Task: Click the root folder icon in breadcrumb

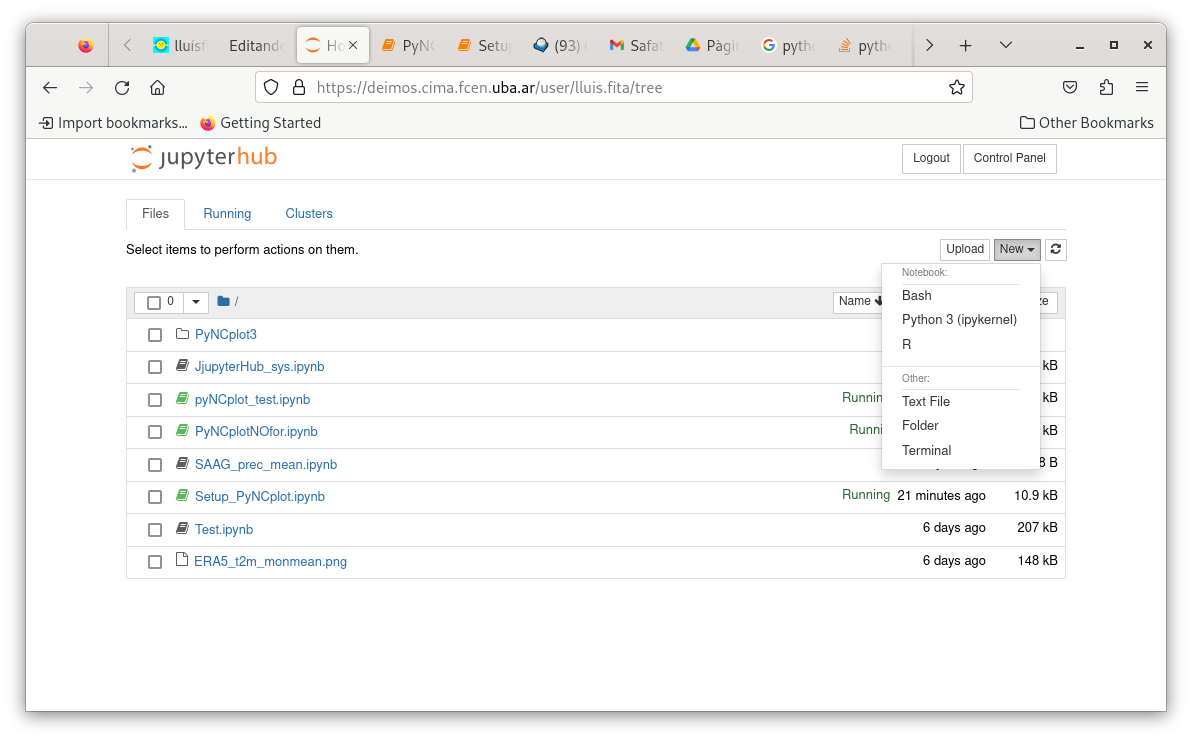Action: tap(223, 302)
